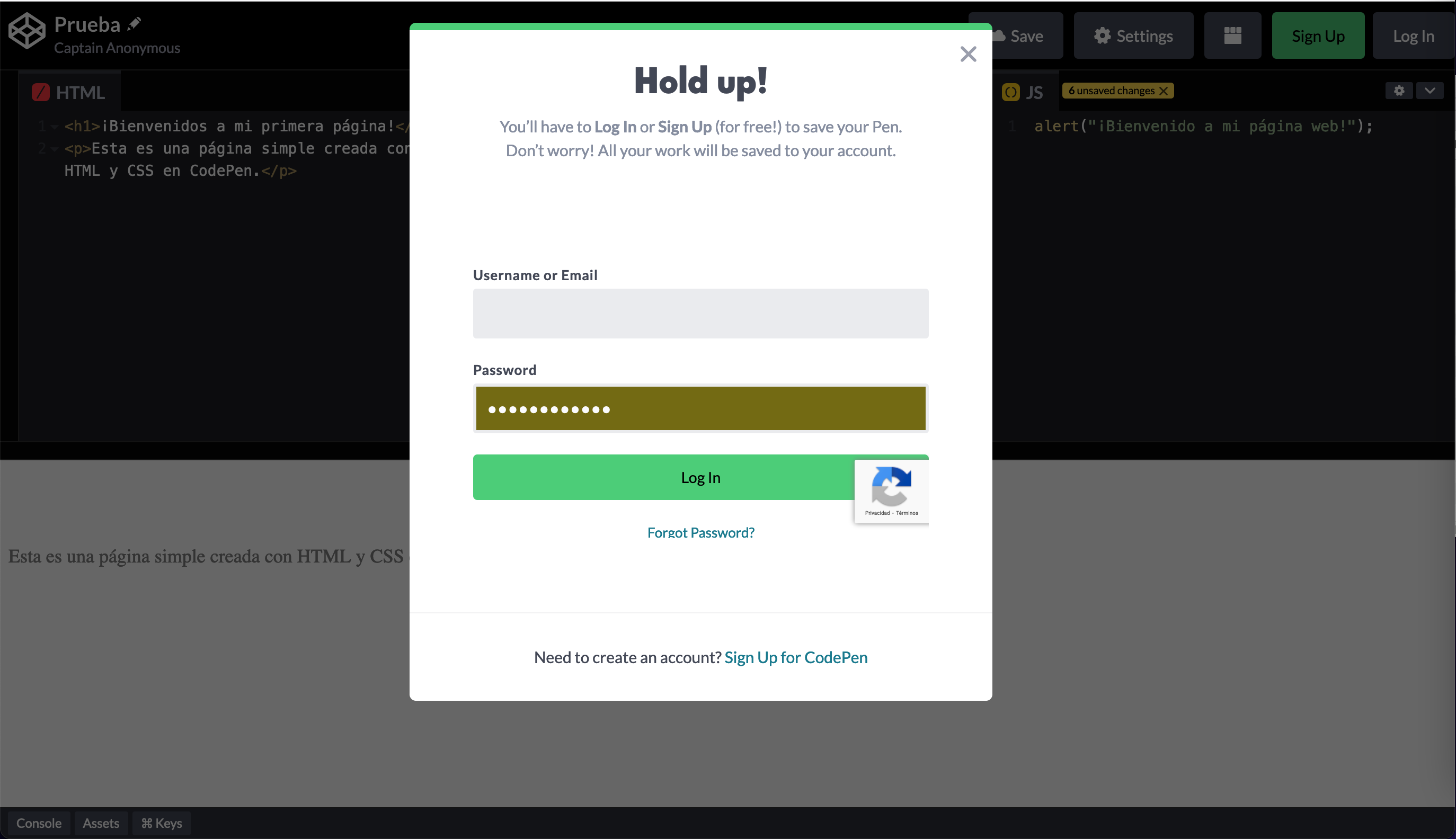This screenshot has width=1456, height=839.
Task: Click the CodePen logo icon
Action: (26, 31)
